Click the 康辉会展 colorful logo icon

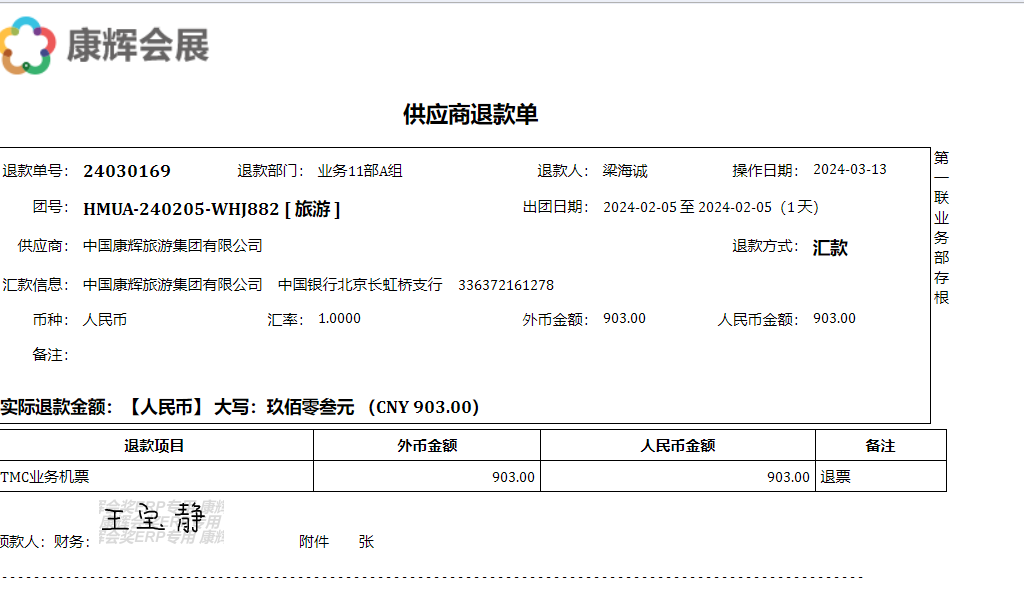[x=27, y=45]
